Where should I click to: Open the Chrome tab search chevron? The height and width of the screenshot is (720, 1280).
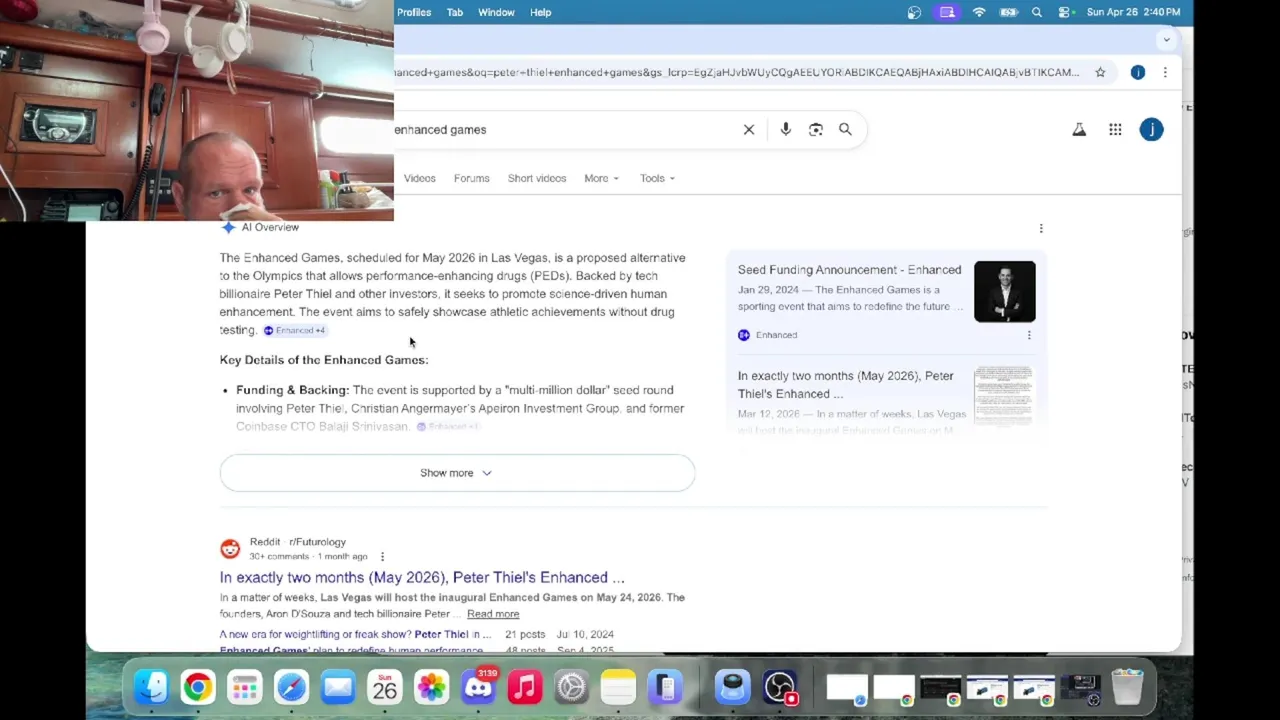[x=1166, y=40]
